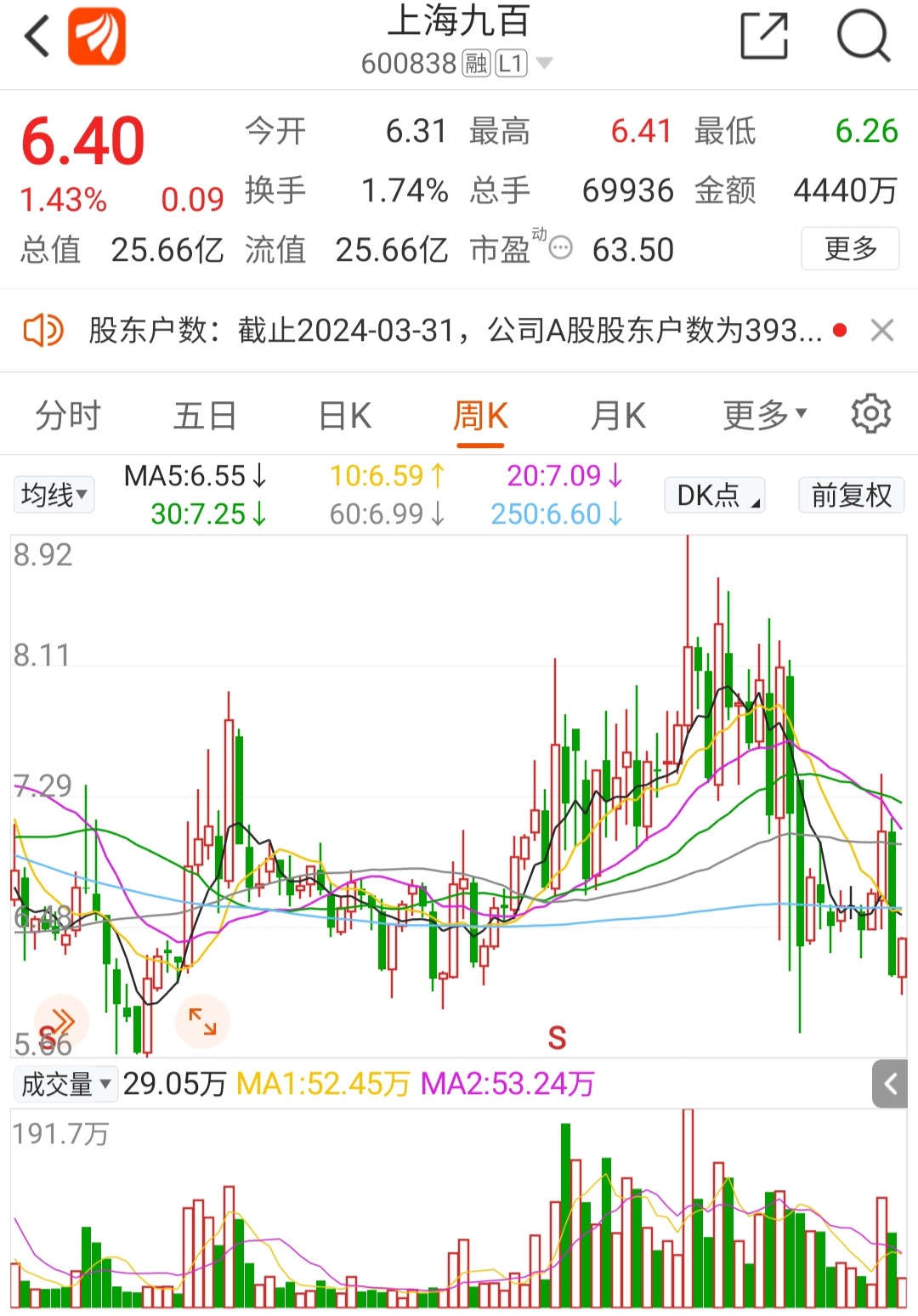Switch to the 五日 chart tab
Screen dimensions: 918x1316
205,416
